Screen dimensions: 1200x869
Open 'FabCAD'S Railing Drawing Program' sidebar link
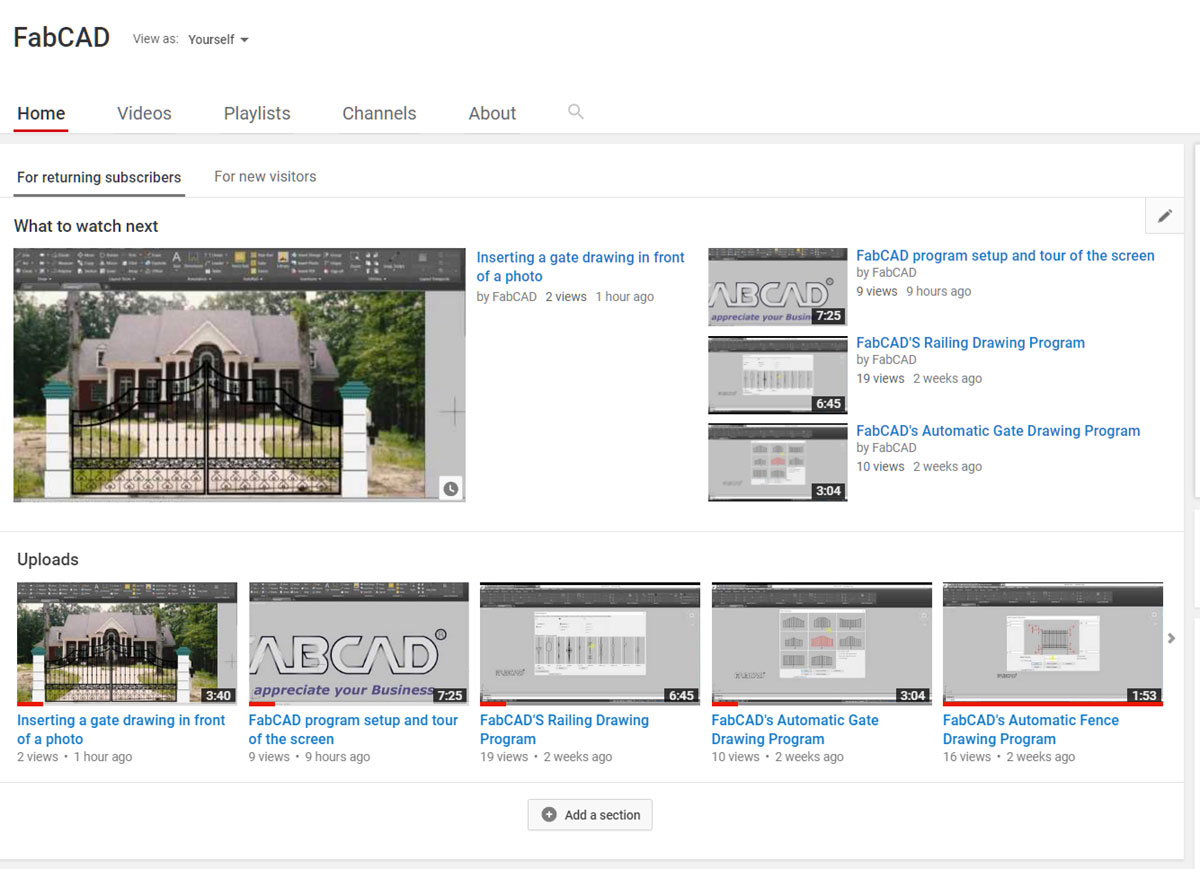point(970,343)
